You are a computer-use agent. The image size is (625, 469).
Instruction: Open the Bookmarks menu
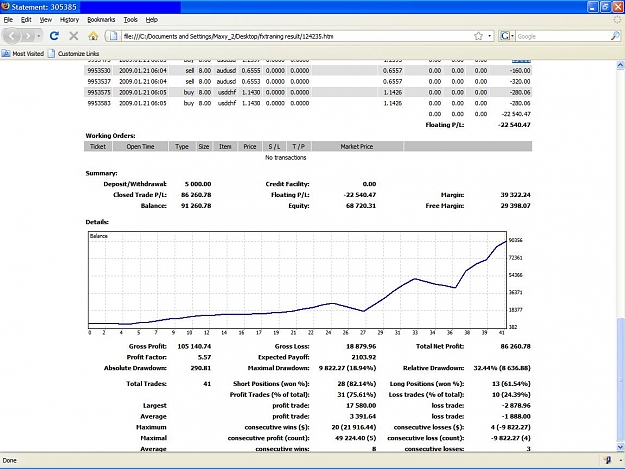101,20
